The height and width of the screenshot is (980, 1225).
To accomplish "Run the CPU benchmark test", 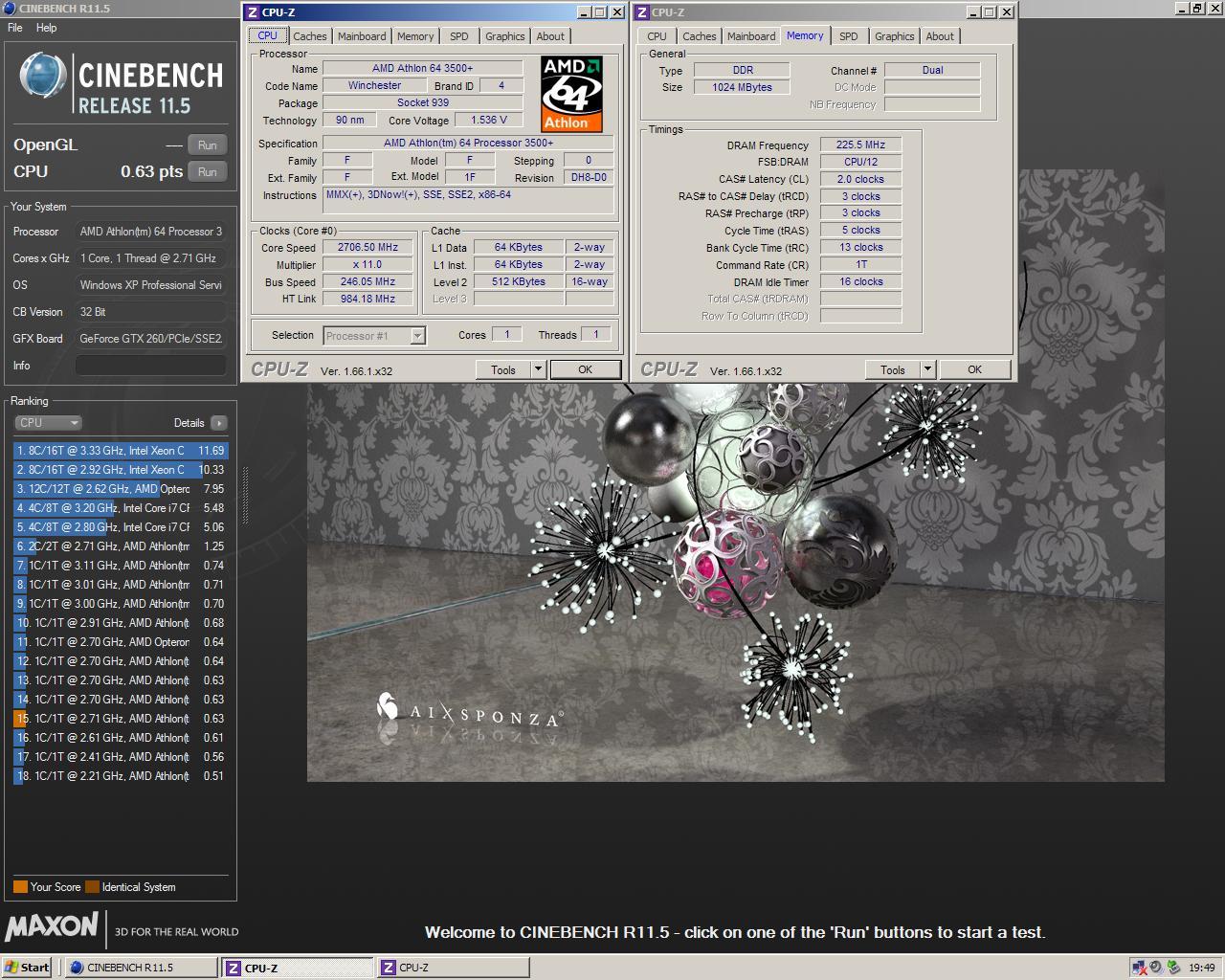I will [207, 172].
